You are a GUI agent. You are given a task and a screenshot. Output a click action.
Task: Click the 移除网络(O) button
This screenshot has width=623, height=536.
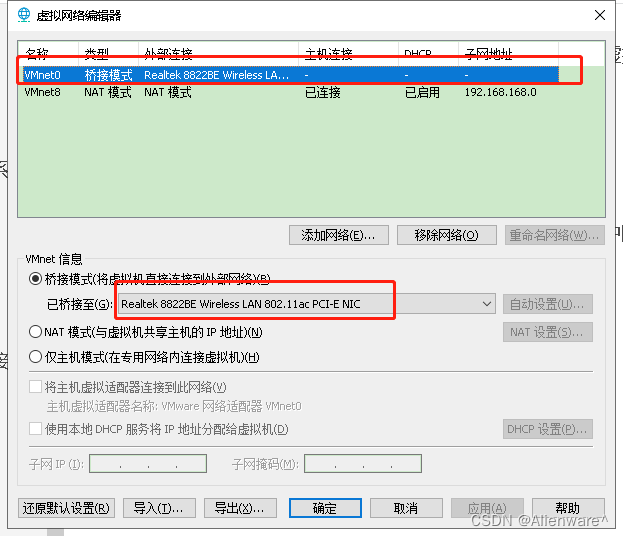pos(447,235)
